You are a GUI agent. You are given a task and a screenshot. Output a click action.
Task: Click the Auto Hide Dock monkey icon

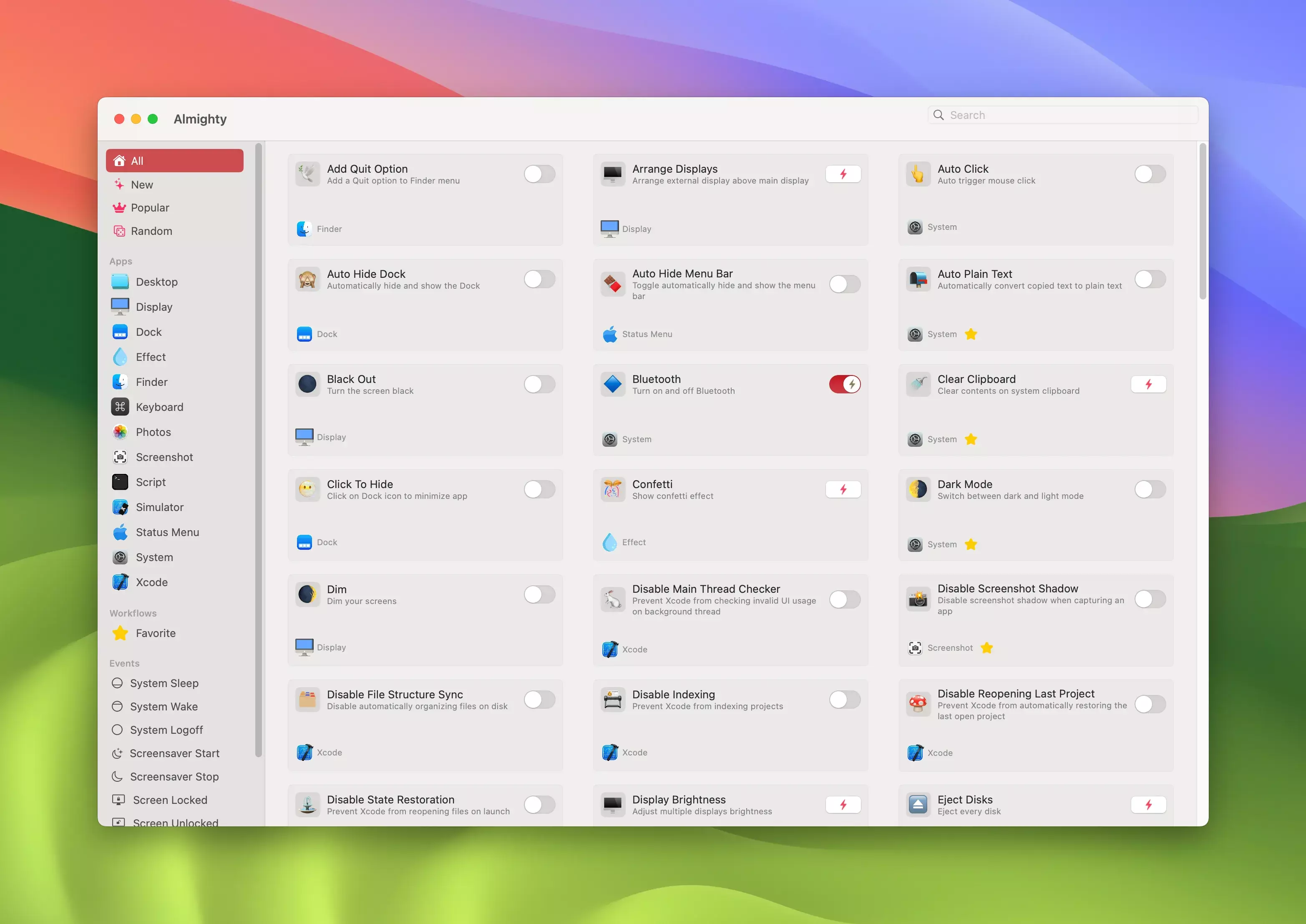[307, 279]
